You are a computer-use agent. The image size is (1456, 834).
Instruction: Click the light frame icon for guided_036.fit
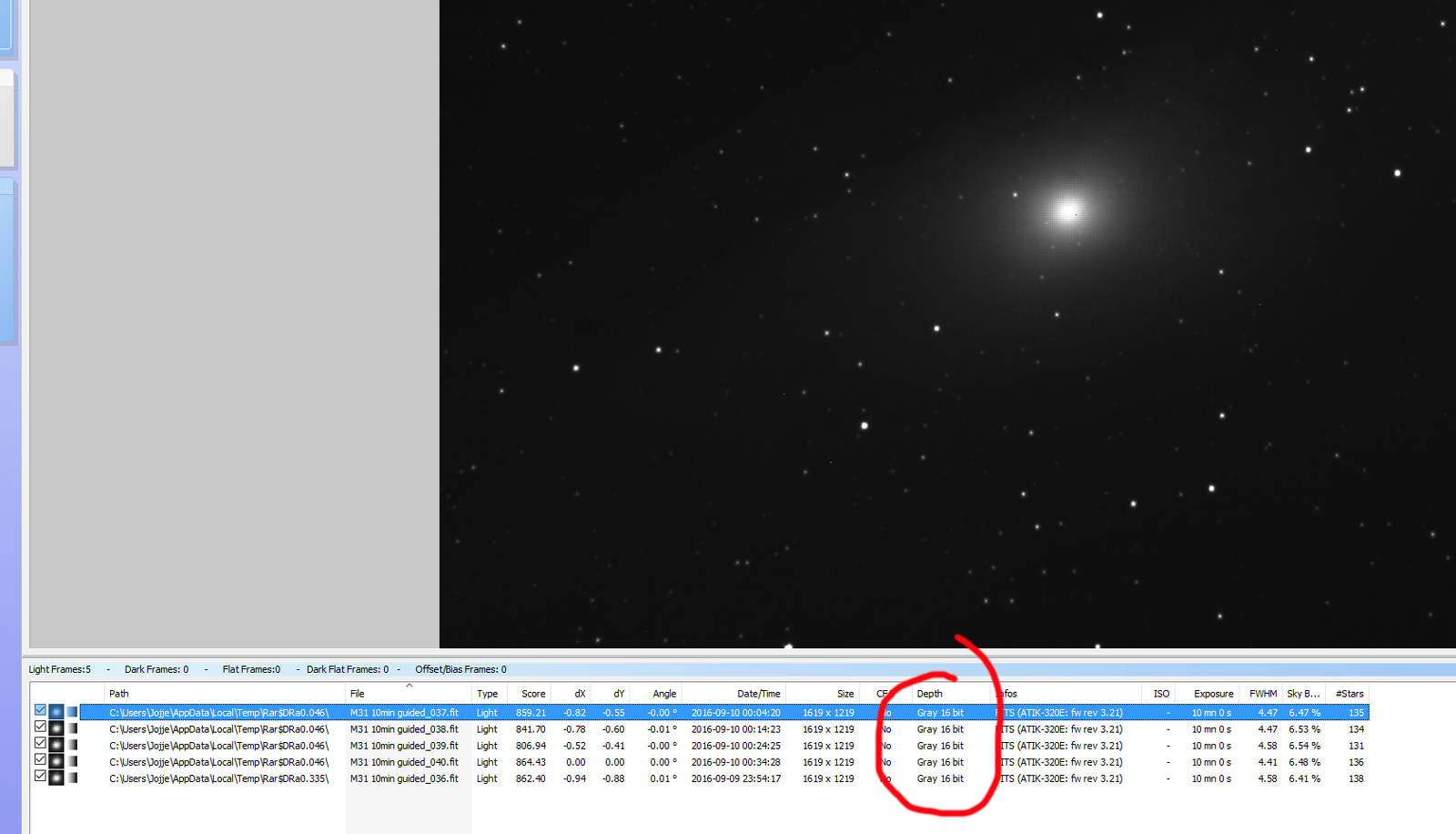56,778
